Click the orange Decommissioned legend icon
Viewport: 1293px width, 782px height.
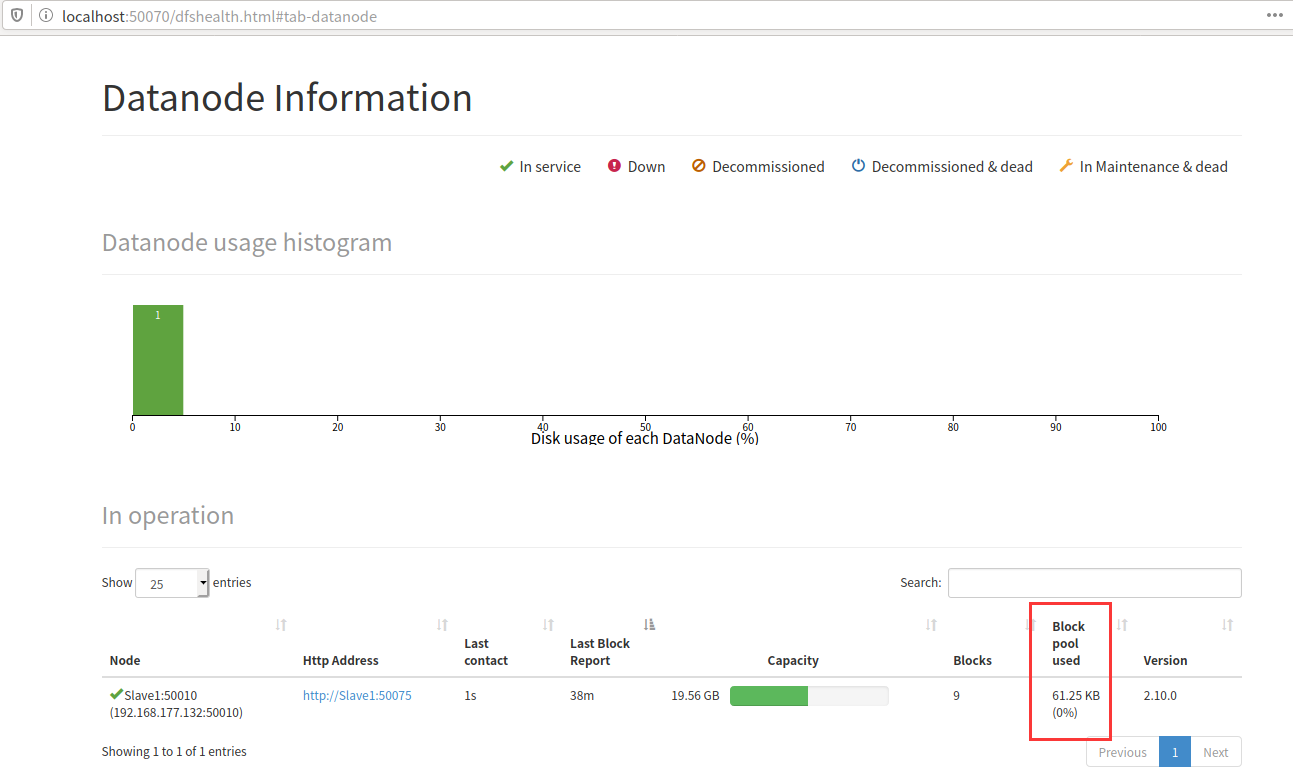pos(699,166)
